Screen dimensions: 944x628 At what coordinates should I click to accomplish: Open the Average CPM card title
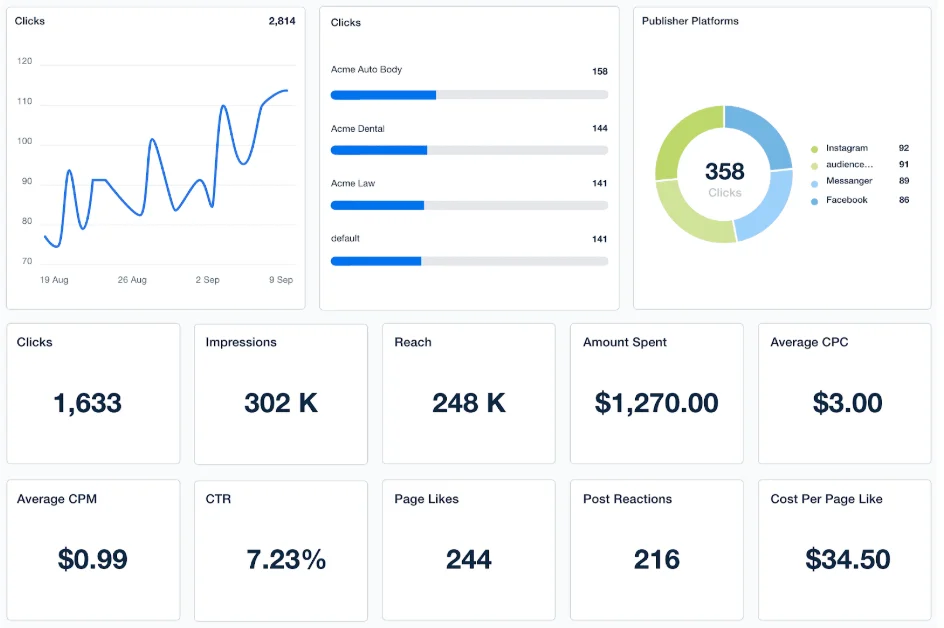pyautogui.click(x=56, y=499)
